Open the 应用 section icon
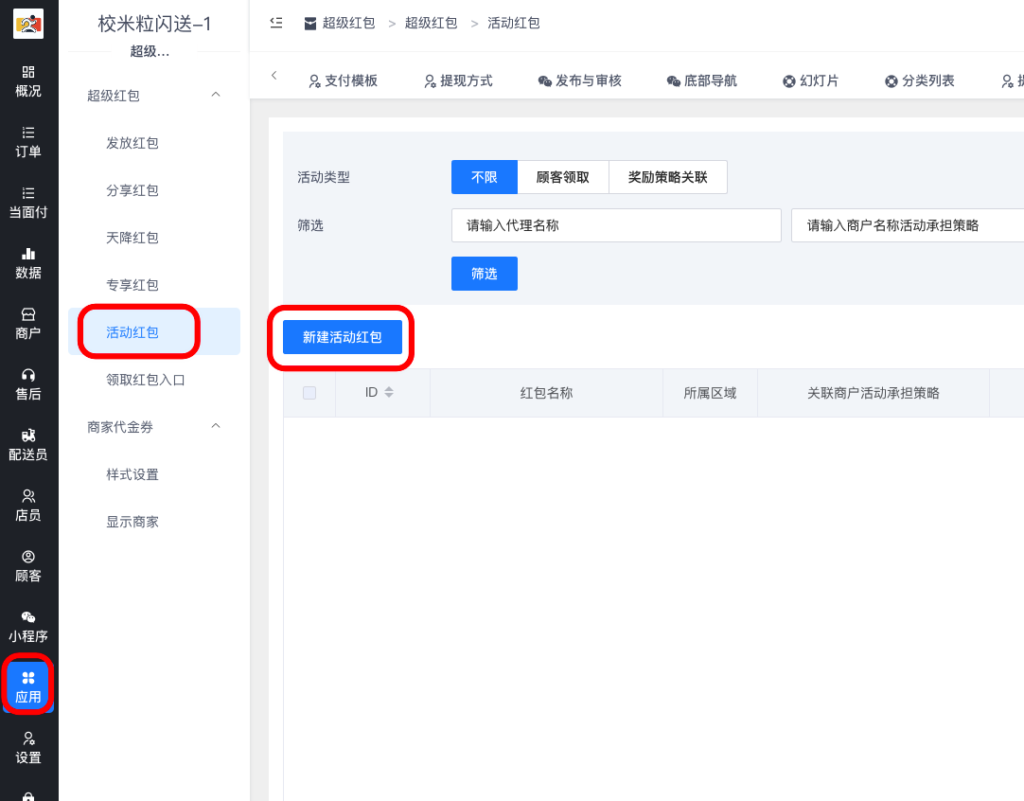The height and width of the screenshot is (801, 1024). 28,685
